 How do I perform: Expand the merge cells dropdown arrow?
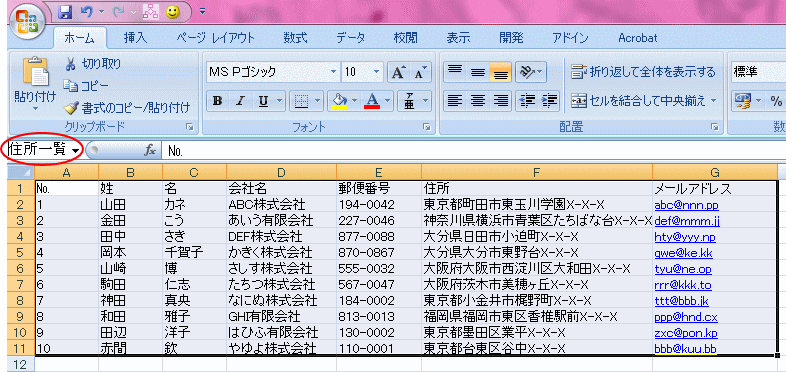click(x=714, y=101)
